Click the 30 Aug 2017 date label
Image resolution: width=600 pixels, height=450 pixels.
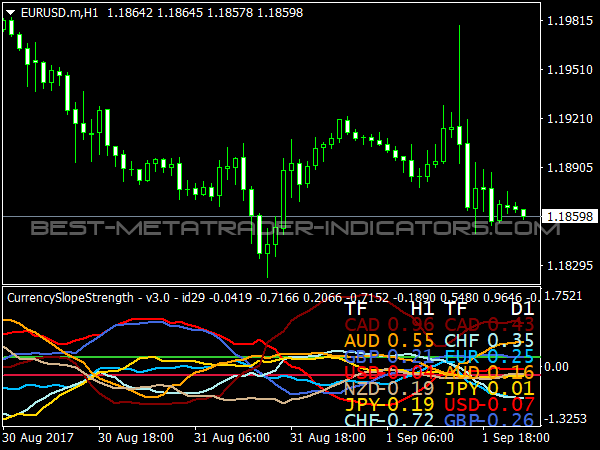click(38, 437)
